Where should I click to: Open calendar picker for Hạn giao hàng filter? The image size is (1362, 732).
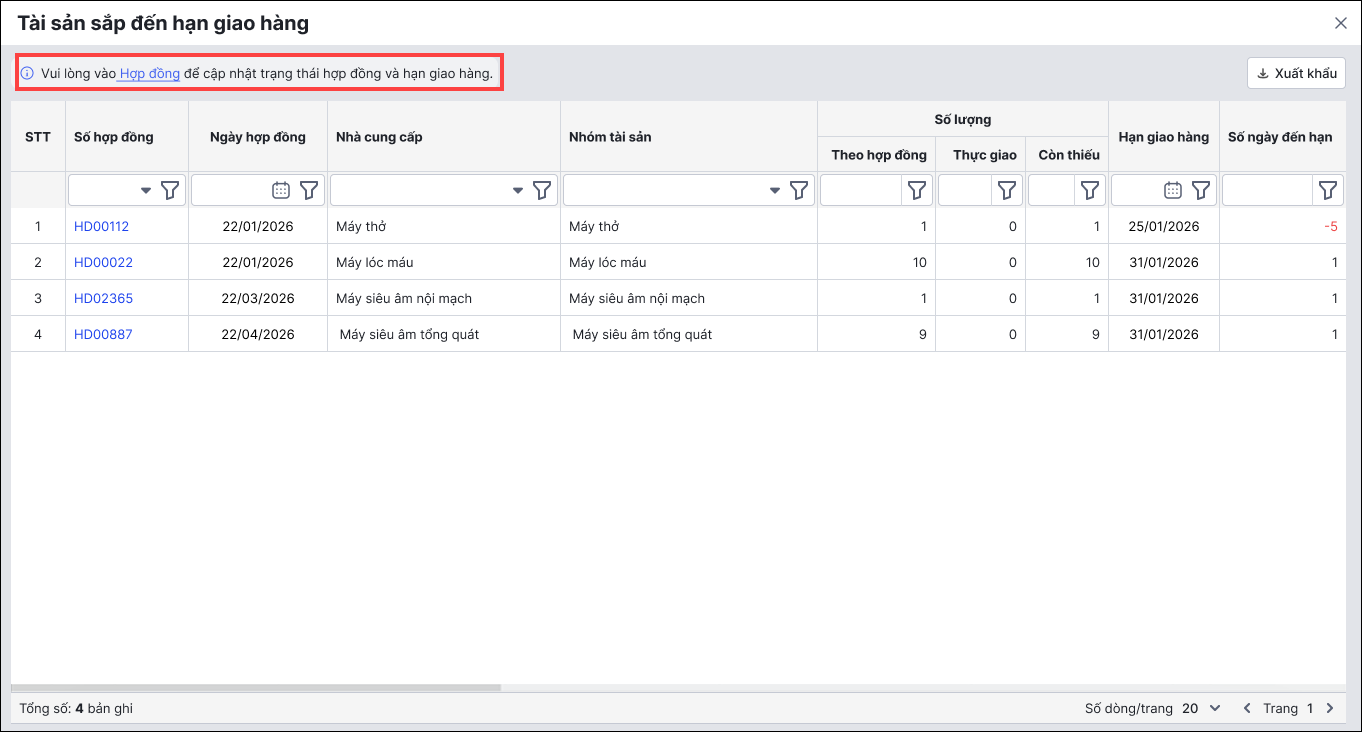click(x=1173, y=190)
